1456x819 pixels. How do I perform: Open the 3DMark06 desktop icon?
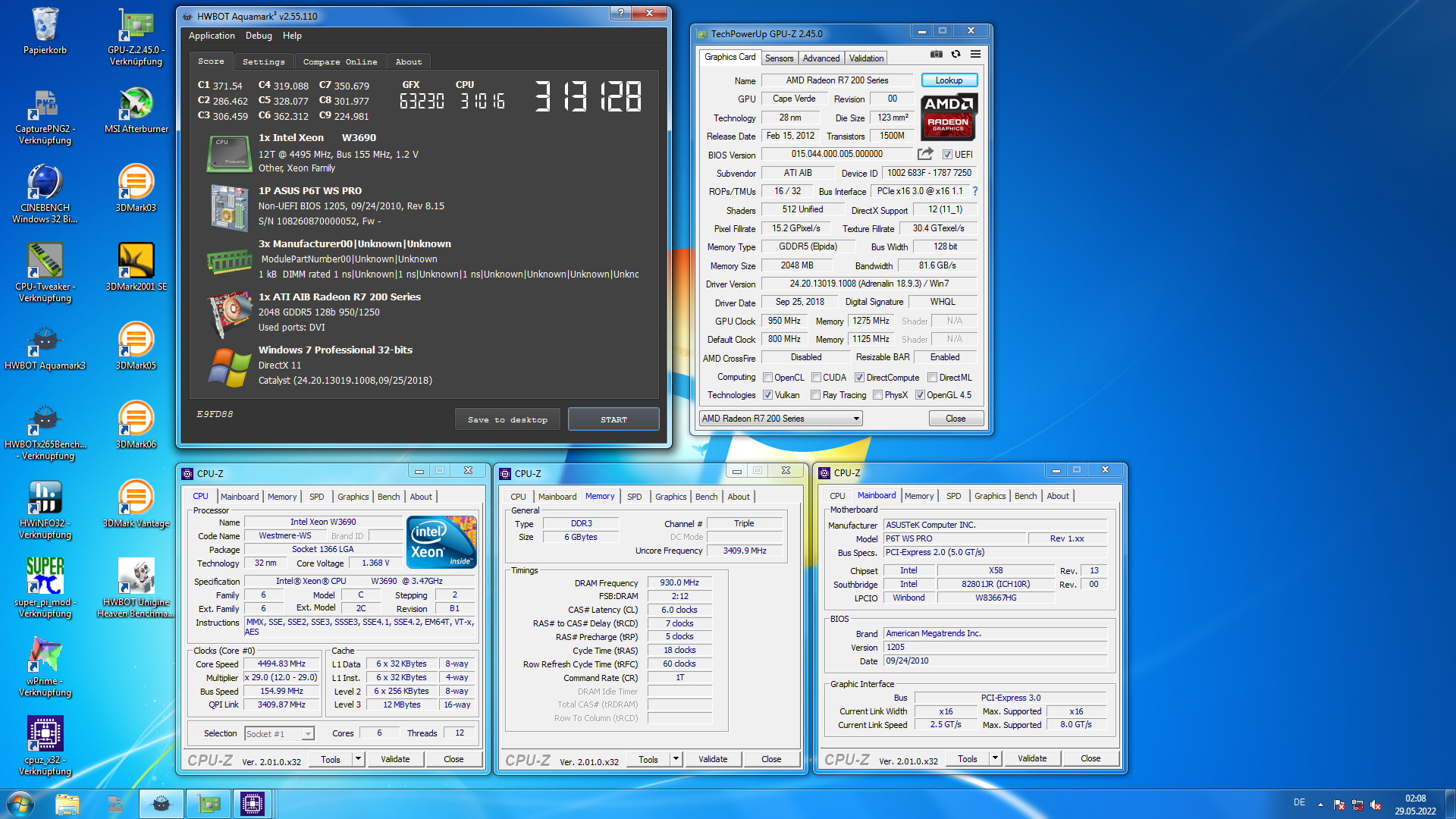click(x=136, y=425)
